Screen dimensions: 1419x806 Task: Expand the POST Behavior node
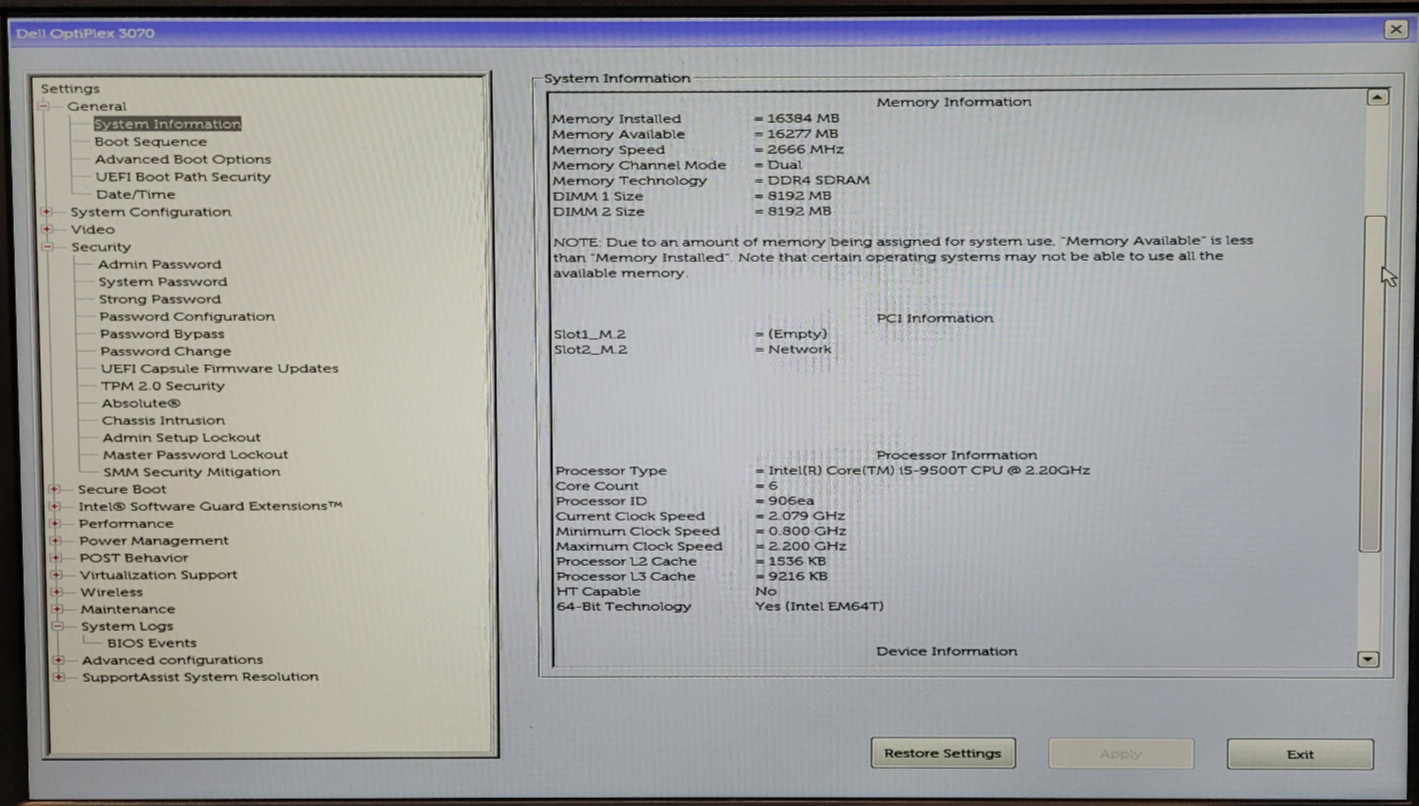click(x=57, y=558)
